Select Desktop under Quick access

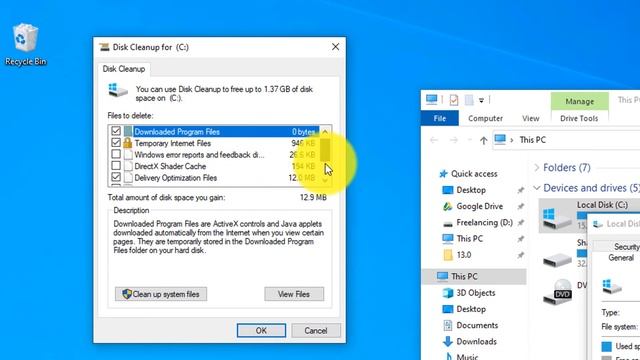pyautogui.click(x=471, y=190)
